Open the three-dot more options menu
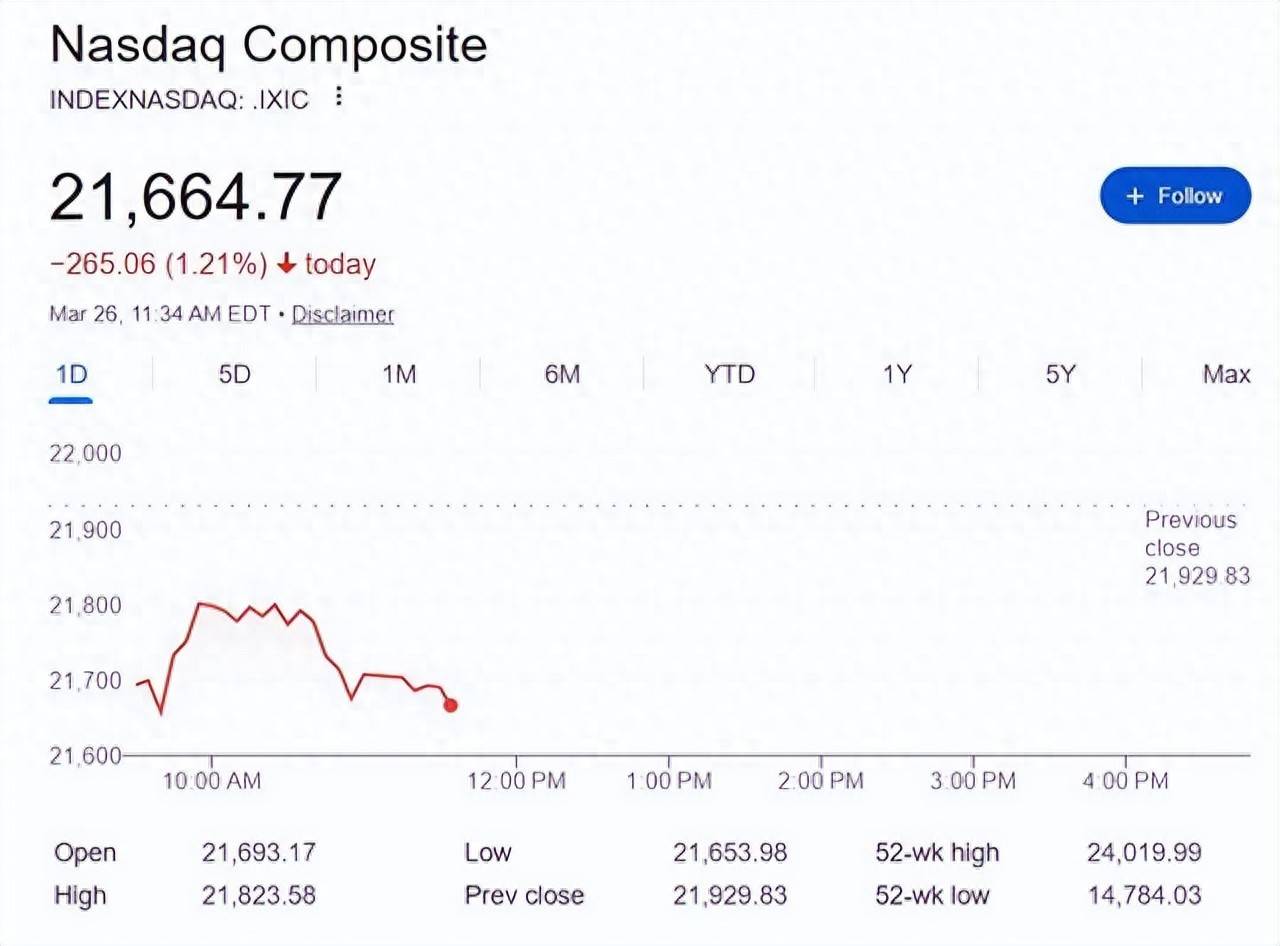The image size is (1280, 946). [x=339, y=97]
